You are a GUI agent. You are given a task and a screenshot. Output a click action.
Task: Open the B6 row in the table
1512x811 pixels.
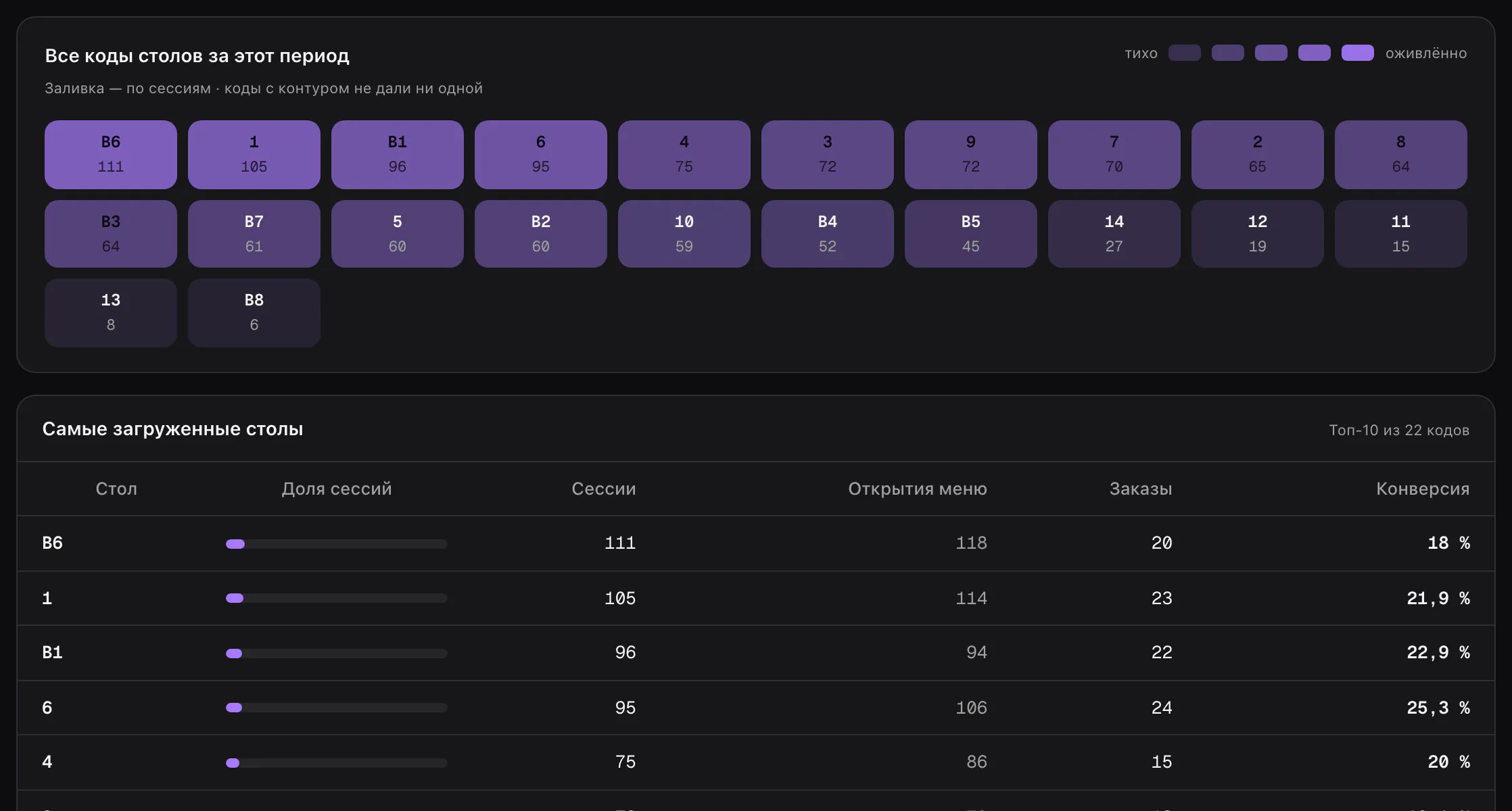pyautogui.click(x=756, y=543)
